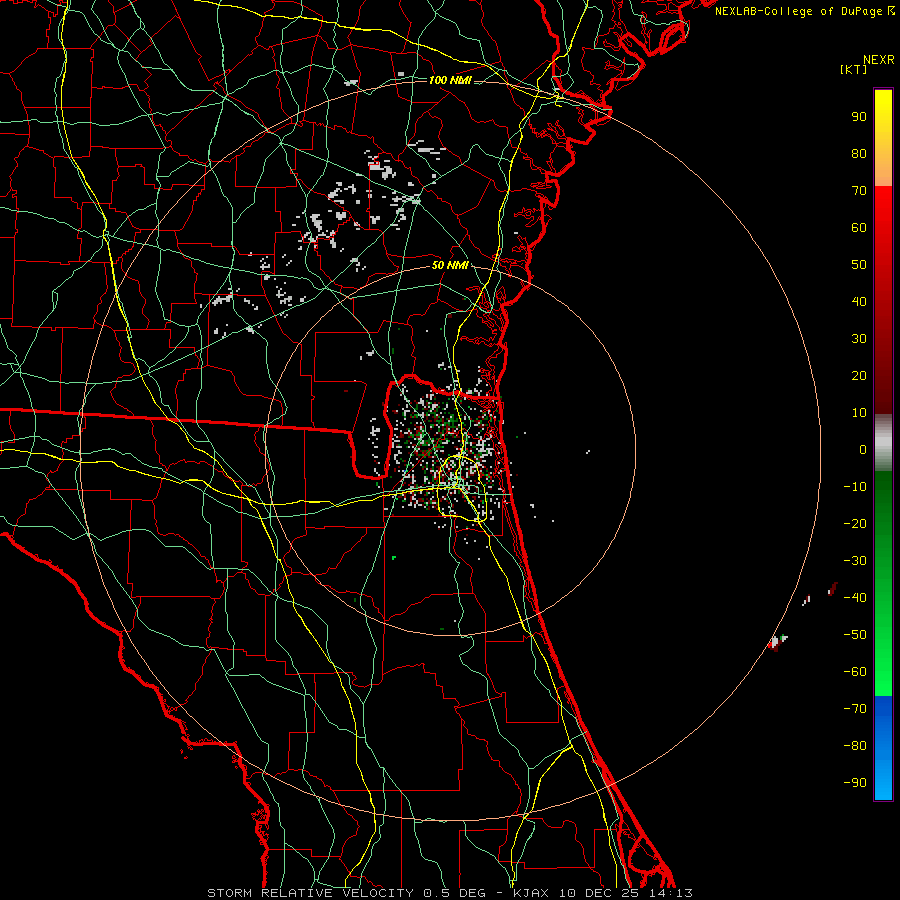This screenshot has width=900, height=900.
Task: Click the 0 value on the velocity scale
Action: [863, 449]
